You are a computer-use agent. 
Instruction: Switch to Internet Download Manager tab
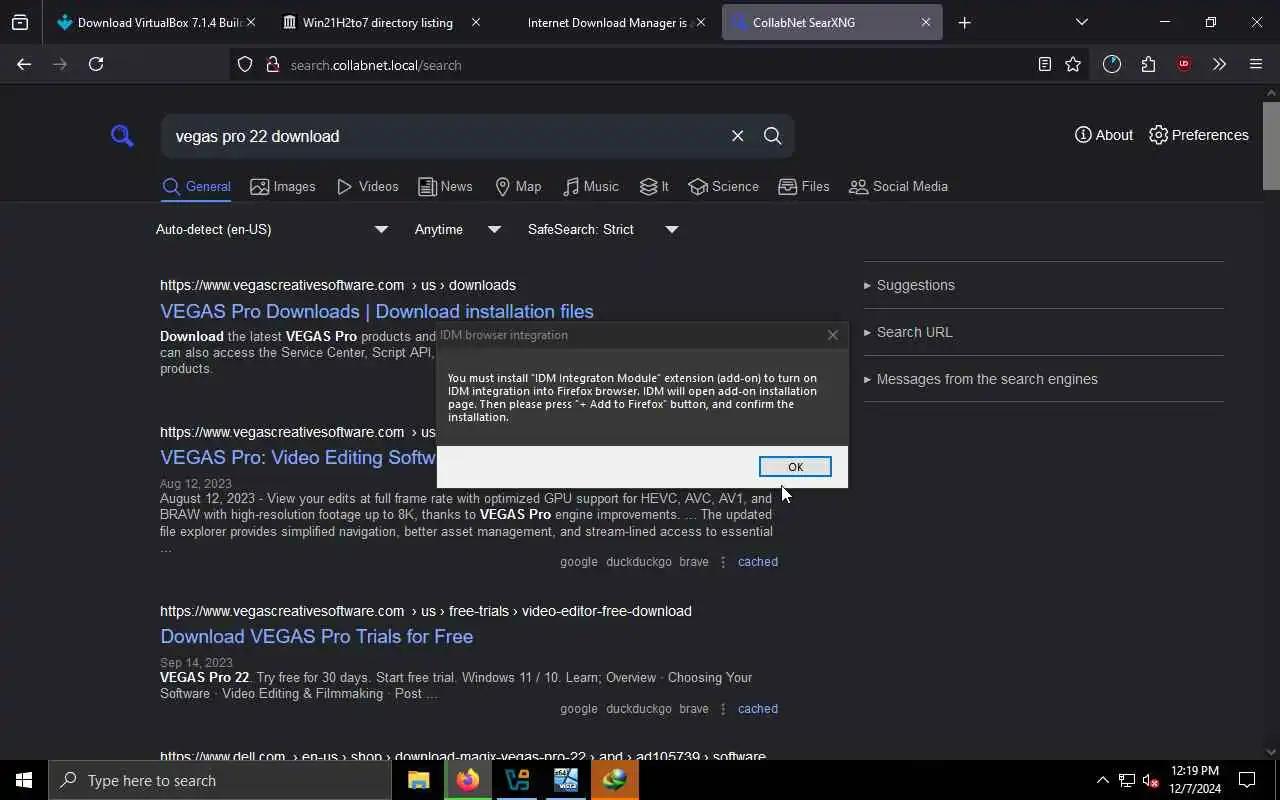(607, 22)
